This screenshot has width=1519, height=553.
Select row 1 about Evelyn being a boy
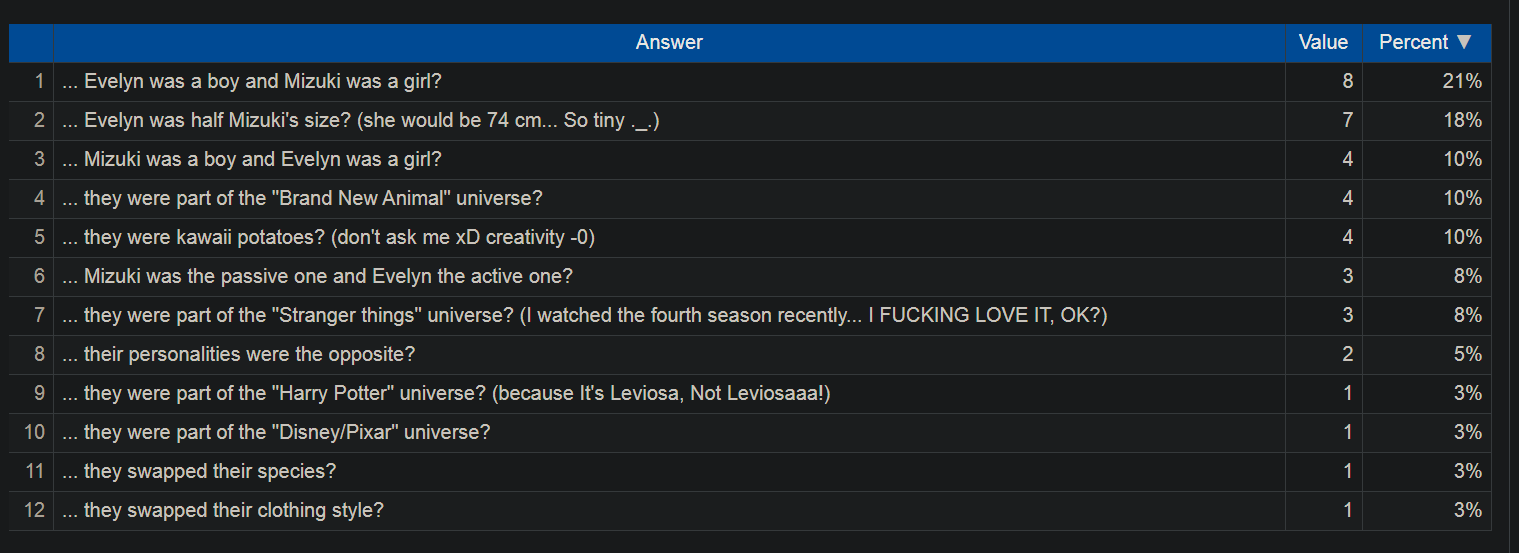click(750, 81)
